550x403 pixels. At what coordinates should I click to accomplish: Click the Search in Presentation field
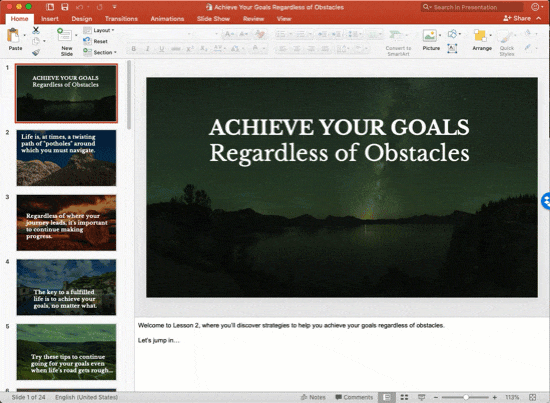pos(472,7)
